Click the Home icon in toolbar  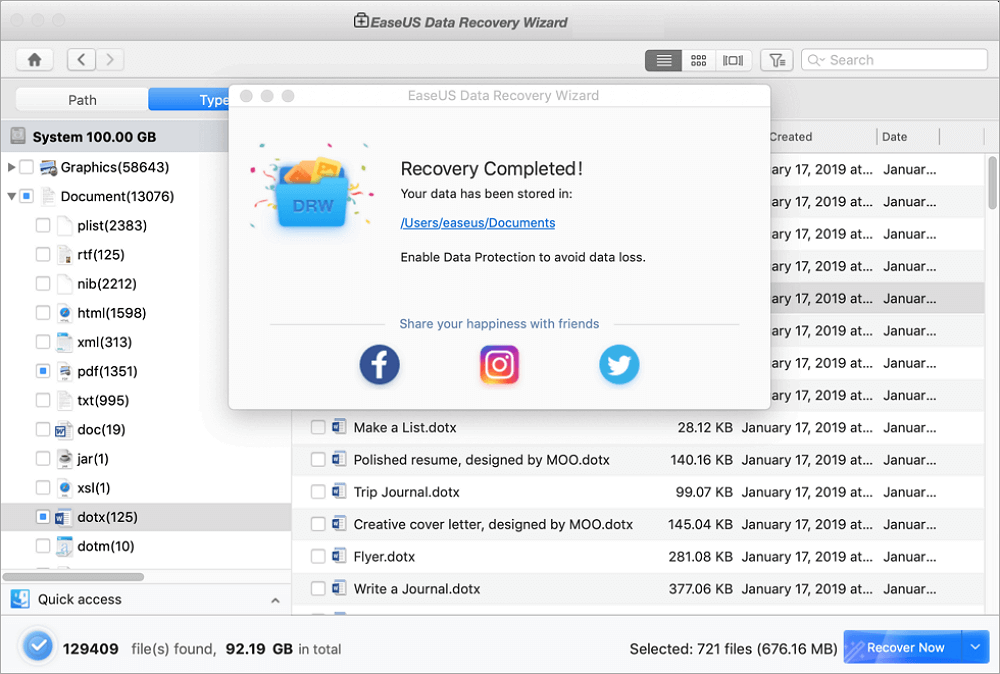34,60
